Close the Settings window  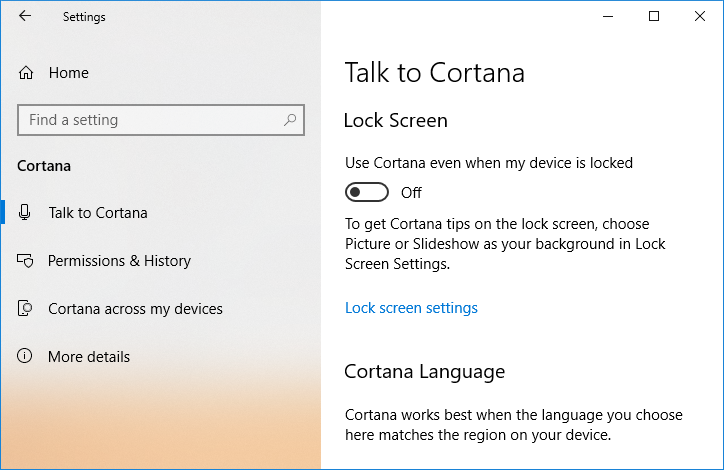pyautogui.click(x=699, y=16)
